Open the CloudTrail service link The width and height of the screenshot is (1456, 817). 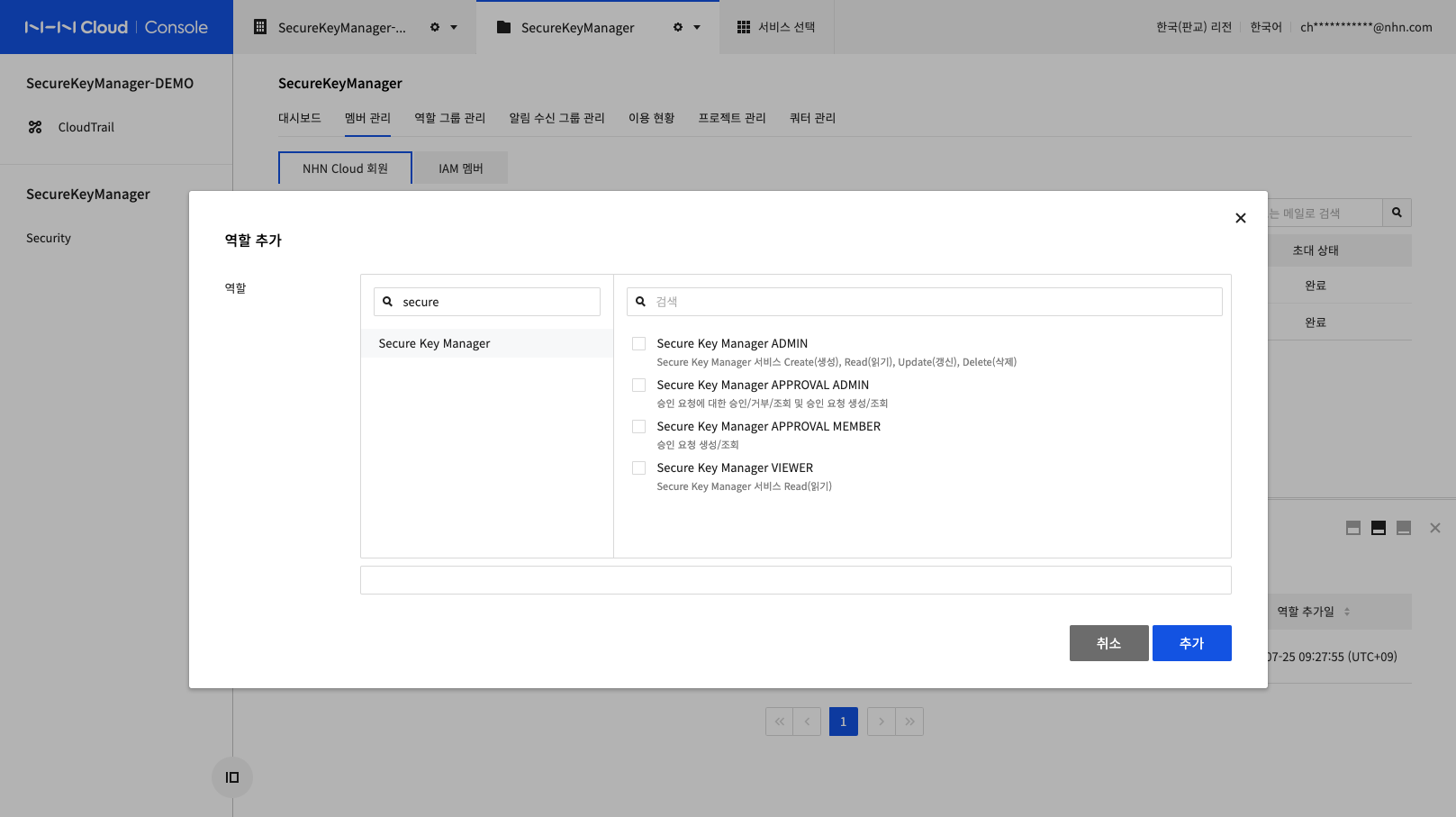tap(86, 127)
